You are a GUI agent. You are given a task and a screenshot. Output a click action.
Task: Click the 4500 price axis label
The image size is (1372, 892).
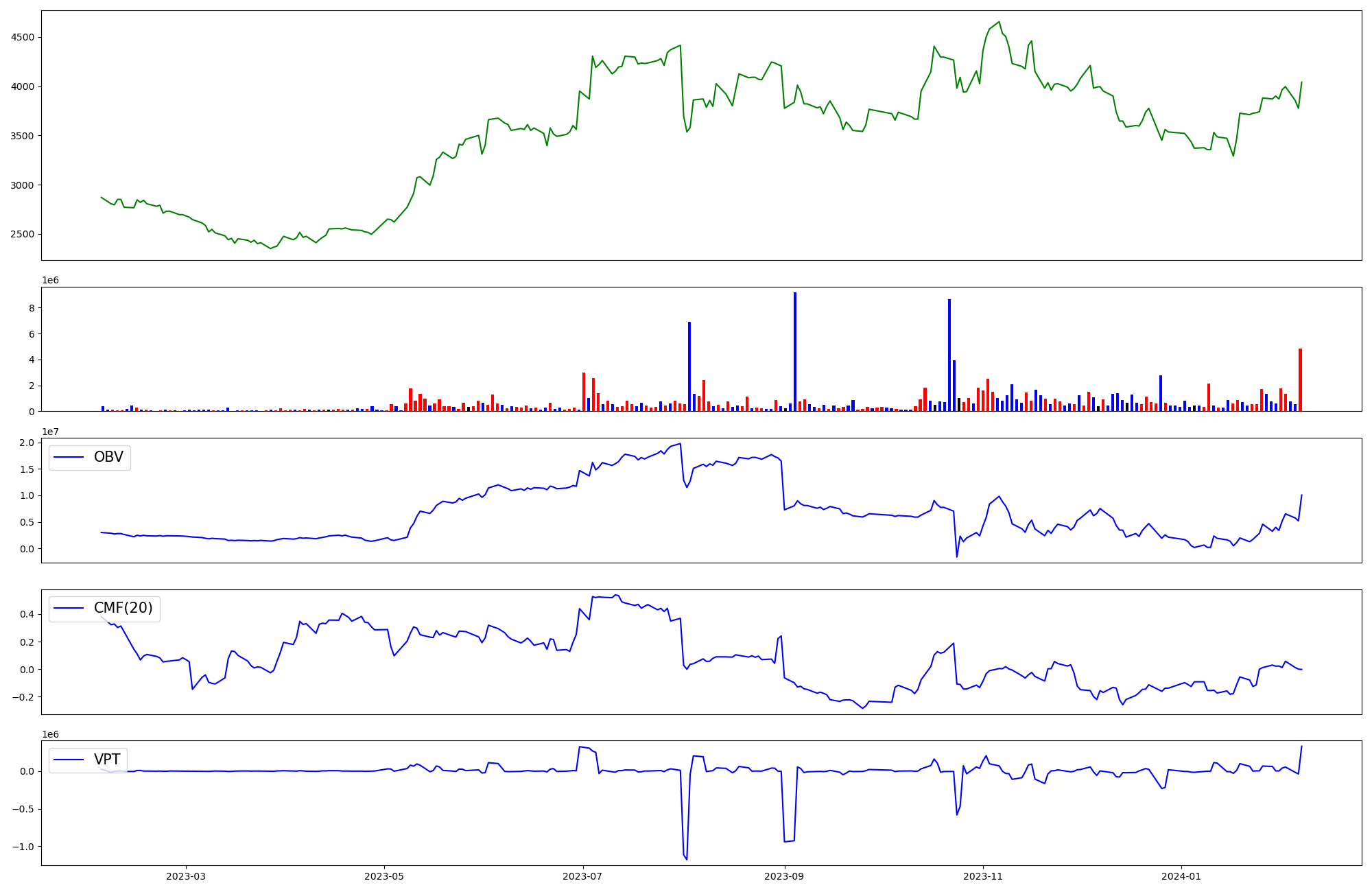(x=23, y=38)
